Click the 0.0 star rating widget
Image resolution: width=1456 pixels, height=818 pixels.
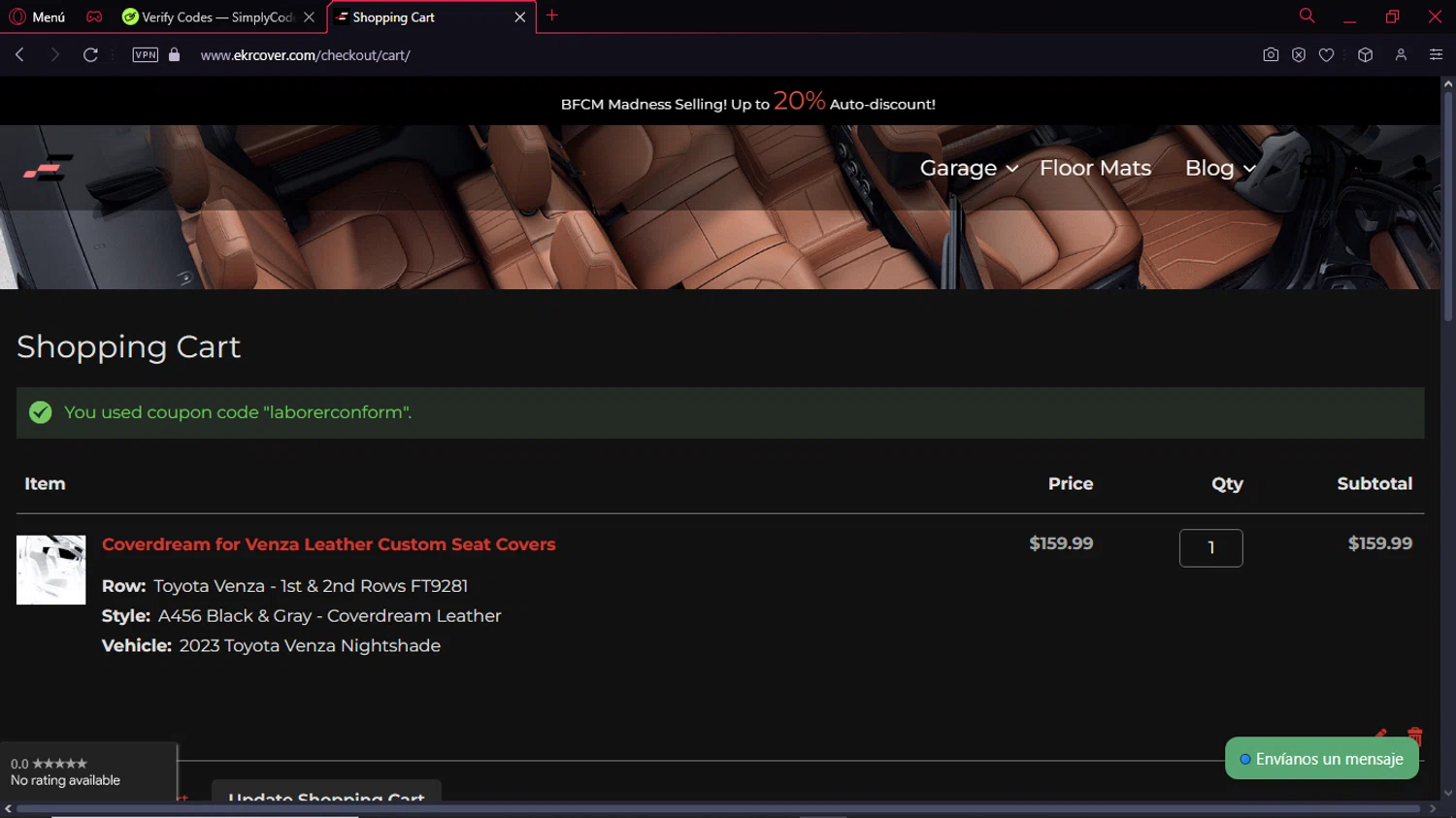pos(88,772)
